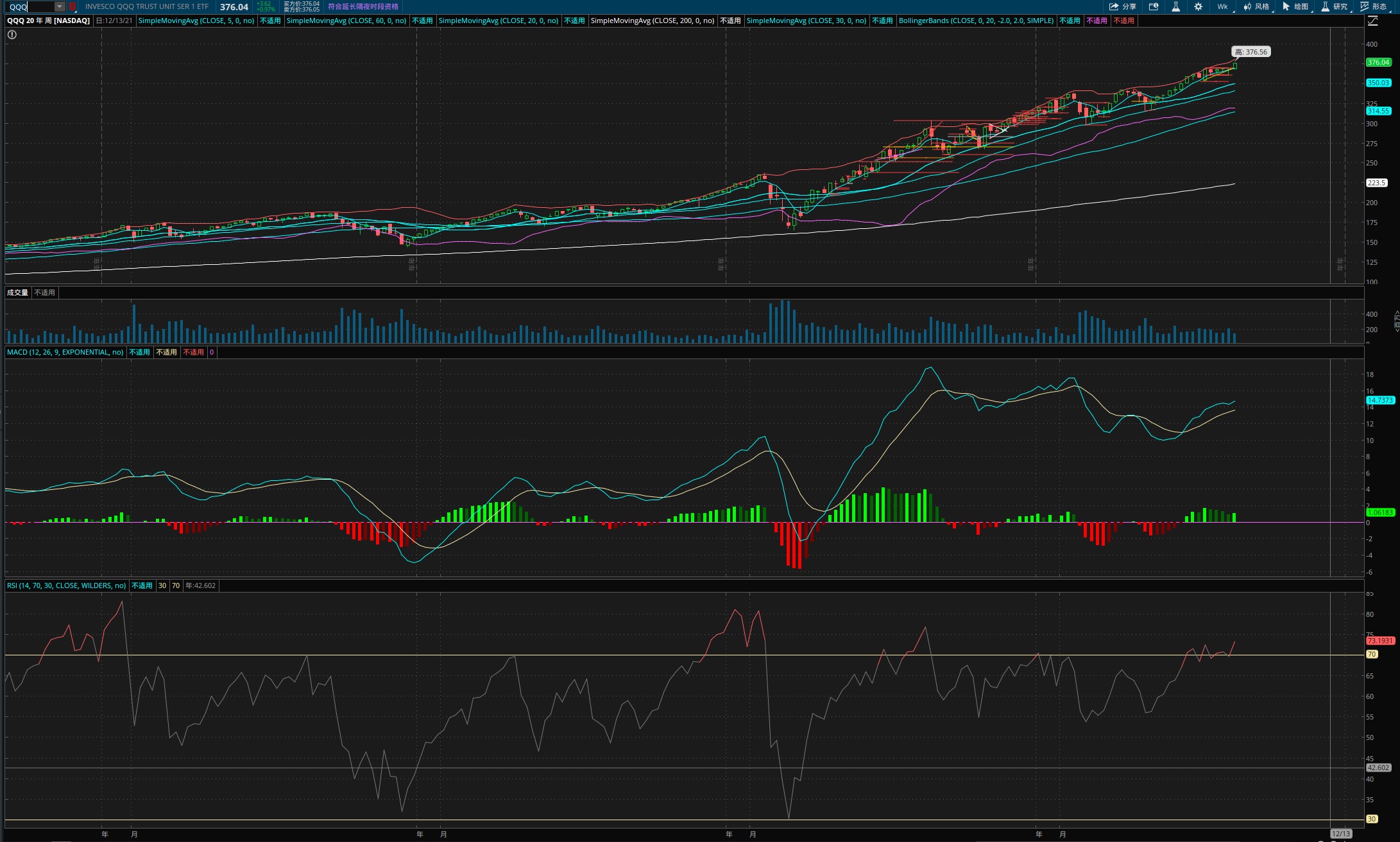Click the Volume (成交量) panel label
The width and height of the screenshot is (1400, 842).
pos(17,292)
